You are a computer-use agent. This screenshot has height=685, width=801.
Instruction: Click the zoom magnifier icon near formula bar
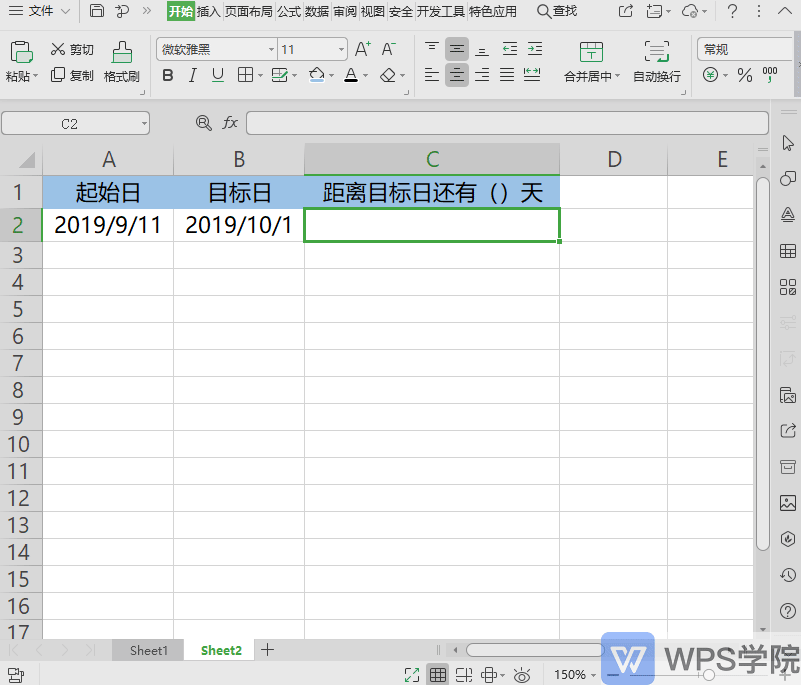[x=203, y=123]
